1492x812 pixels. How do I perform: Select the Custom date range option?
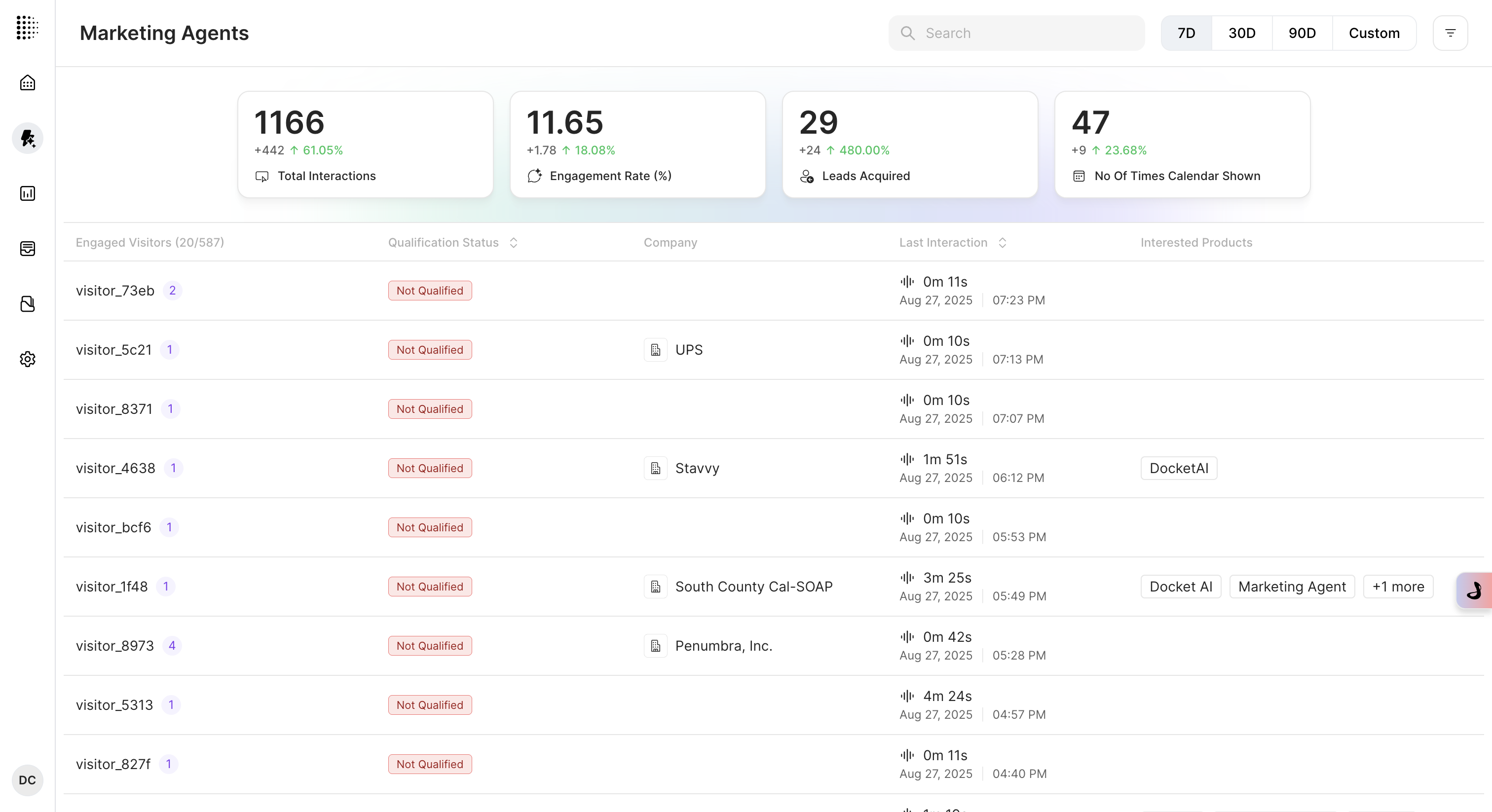tap(1374, 33)
